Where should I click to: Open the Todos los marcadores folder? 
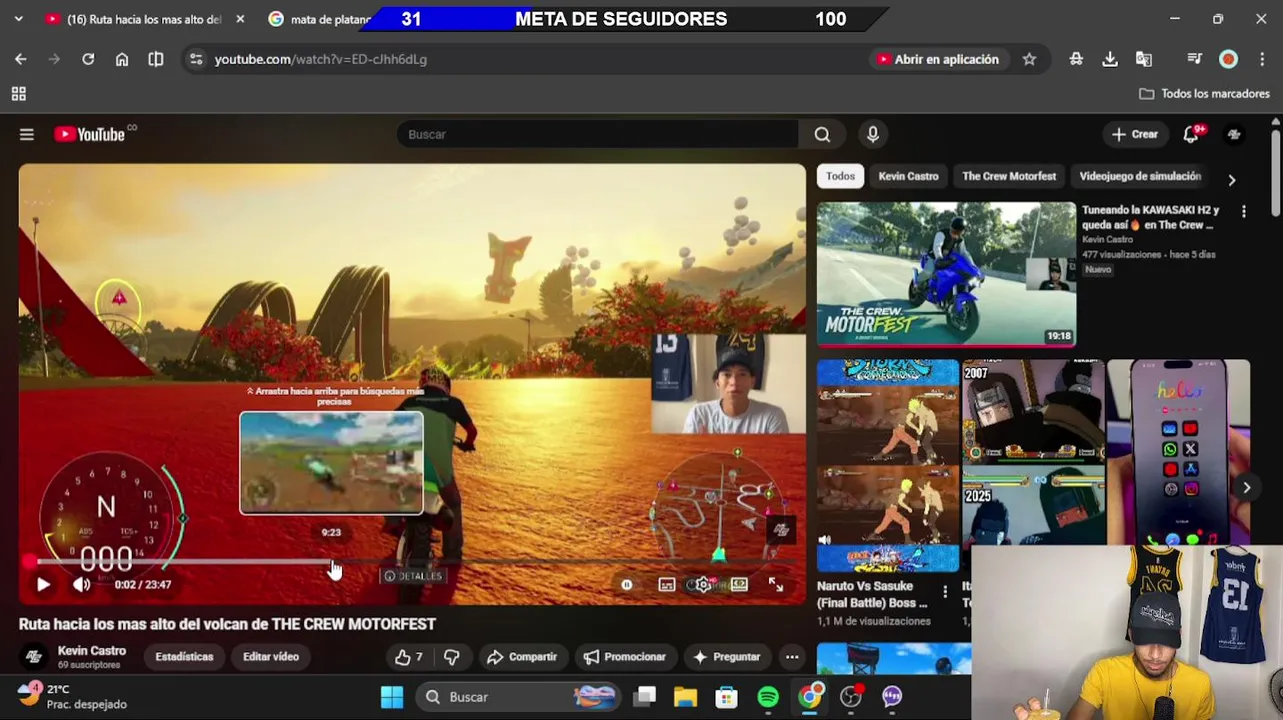1205,94
